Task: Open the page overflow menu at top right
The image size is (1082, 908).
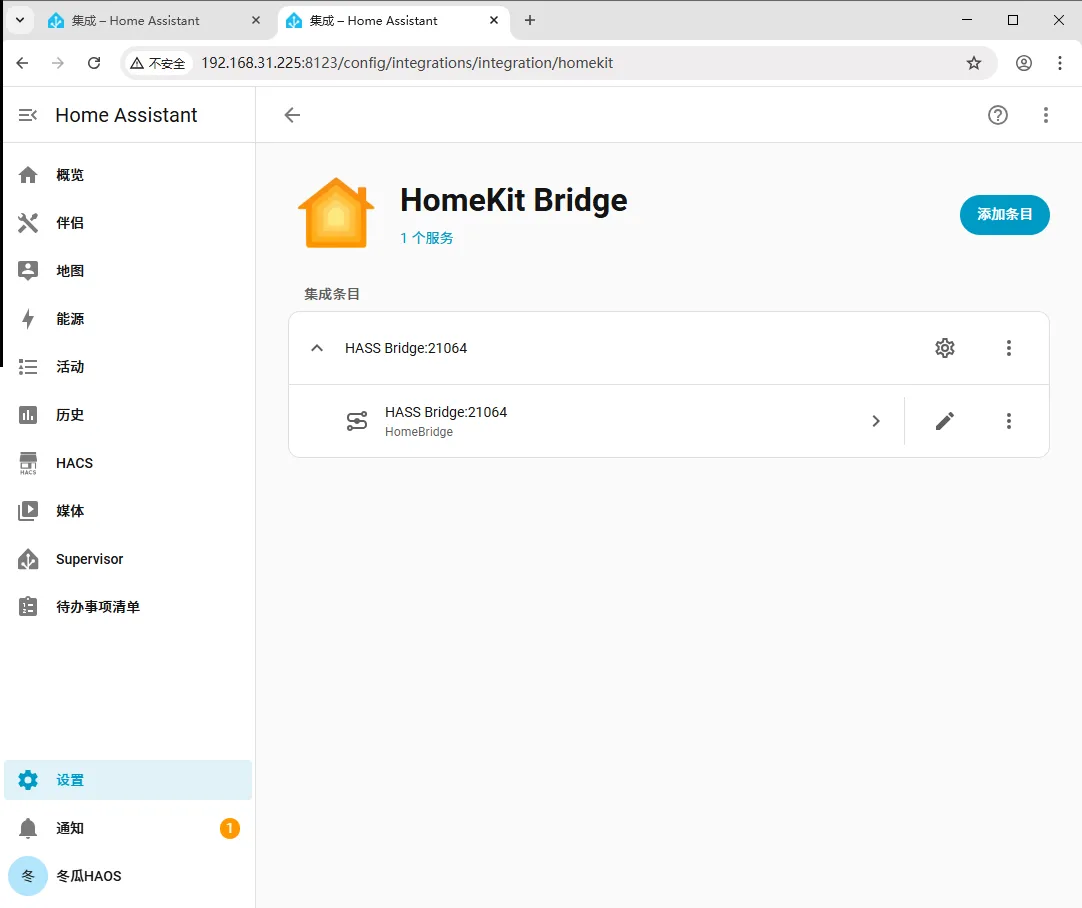Action: coord(1046,115)
